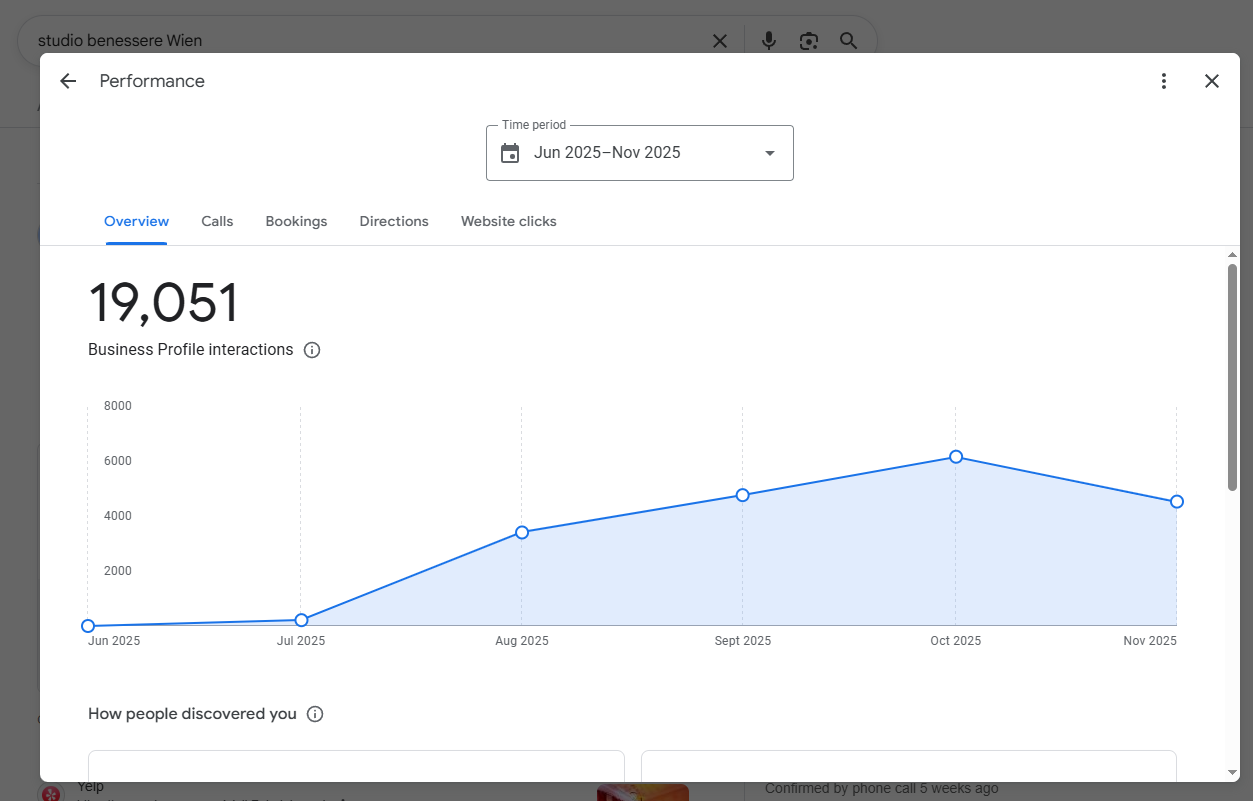This screenshot has height=801, width=1253.
Task: Show Business Profile interactions info tooltip
Action: coord(311,349)
